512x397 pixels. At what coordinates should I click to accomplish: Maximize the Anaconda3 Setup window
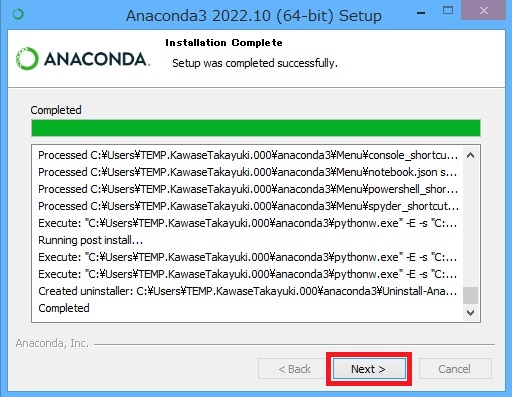[448, 10]
